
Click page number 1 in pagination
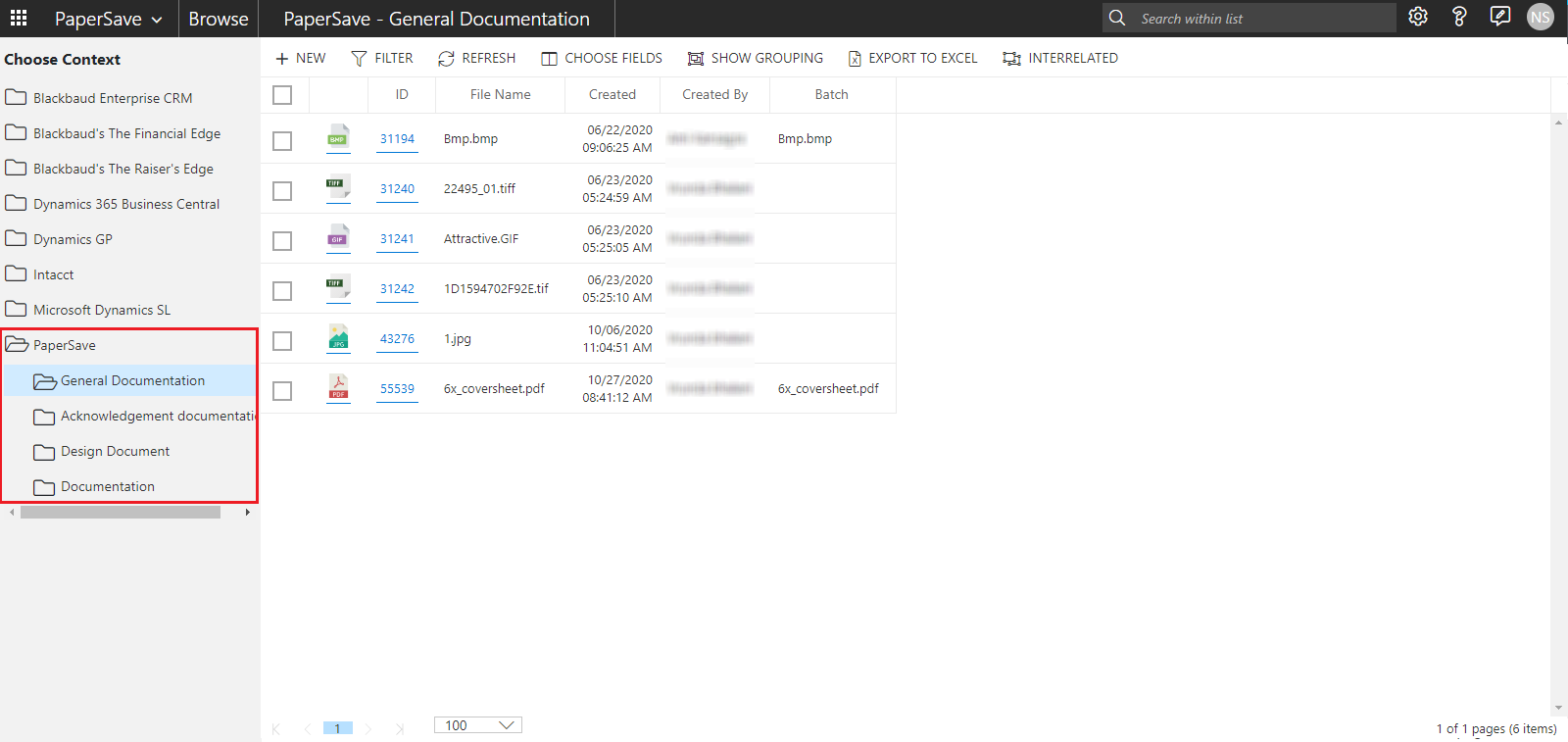337,728
